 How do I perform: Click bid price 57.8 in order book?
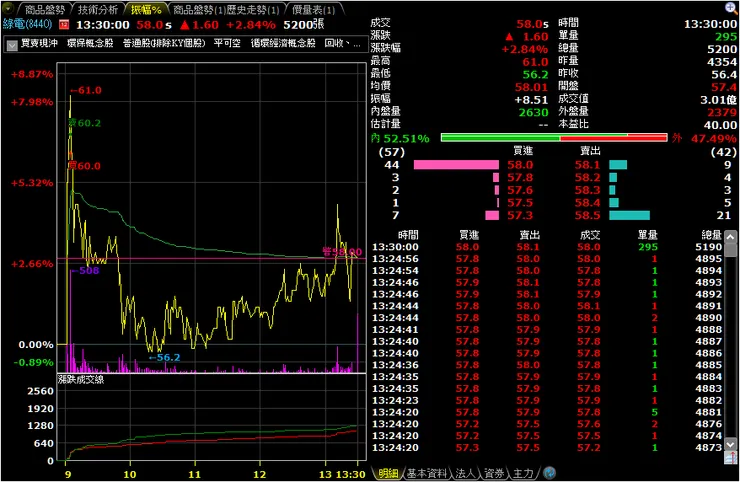520,178
